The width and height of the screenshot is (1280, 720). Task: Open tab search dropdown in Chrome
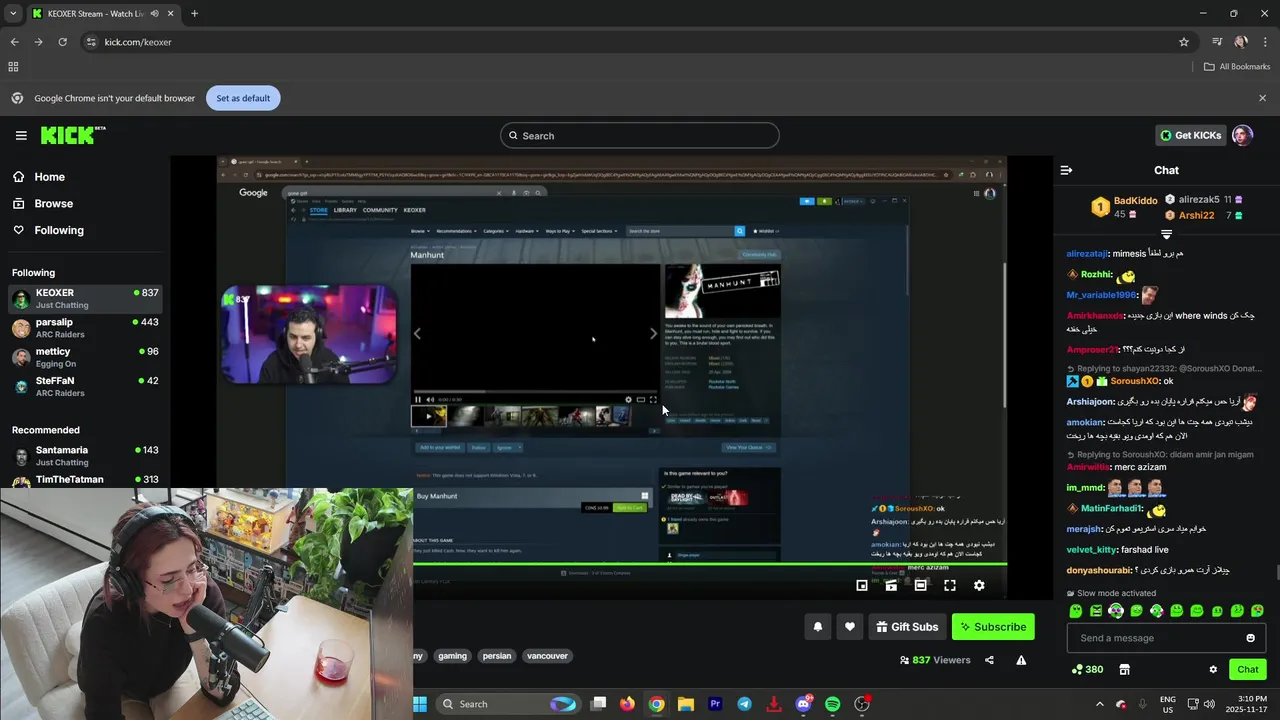tap(13, 14)
